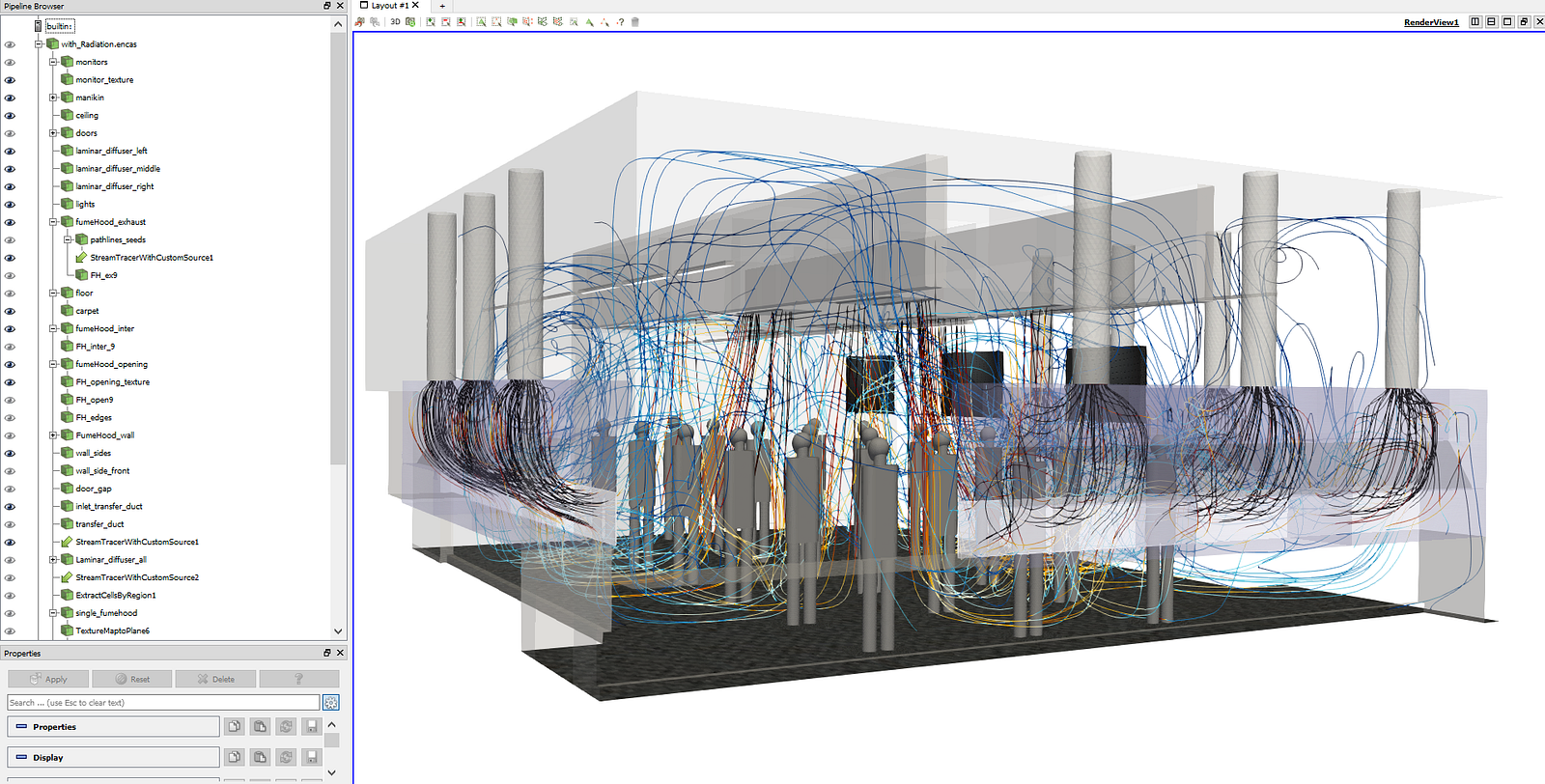Paste settings in the Properties section row

tap(260, 726)
